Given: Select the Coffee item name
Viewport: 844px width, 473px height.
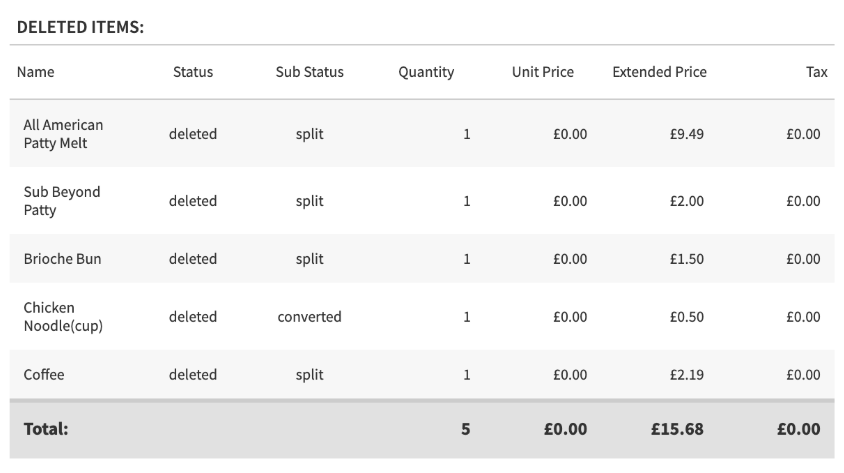Looking at the screenshot, I should (44, 375).
